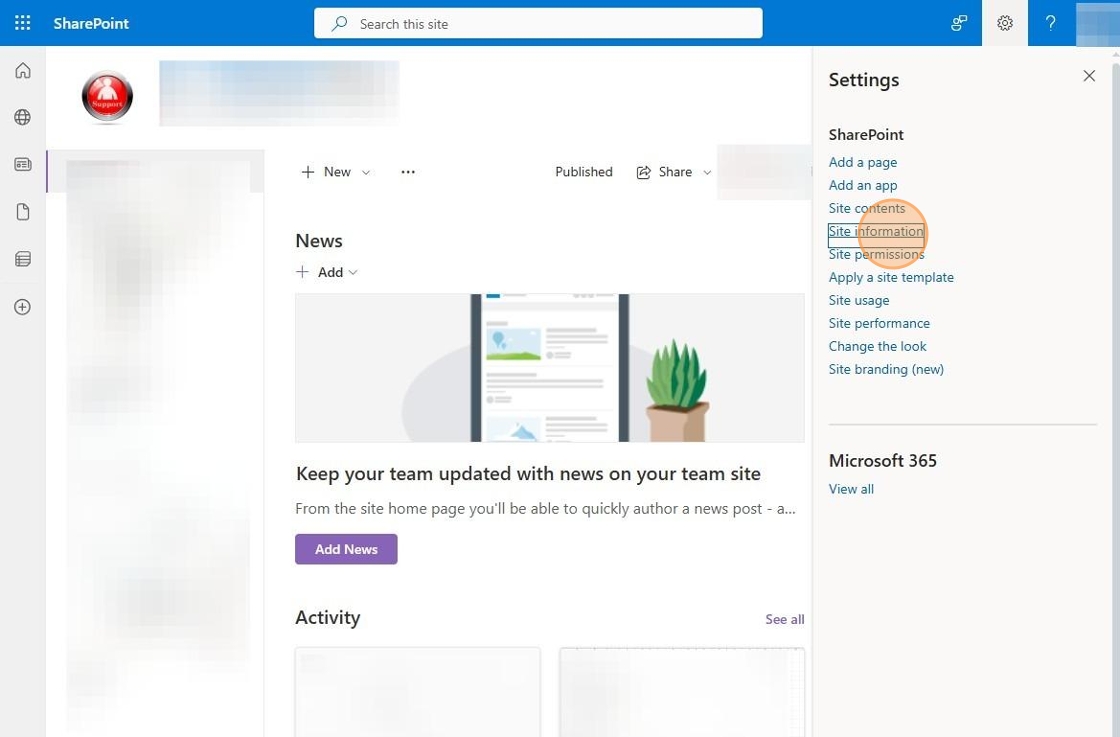Viewport: 1120px width, 737px height.
Task: Click the red Support site logo
Action: 107,96
